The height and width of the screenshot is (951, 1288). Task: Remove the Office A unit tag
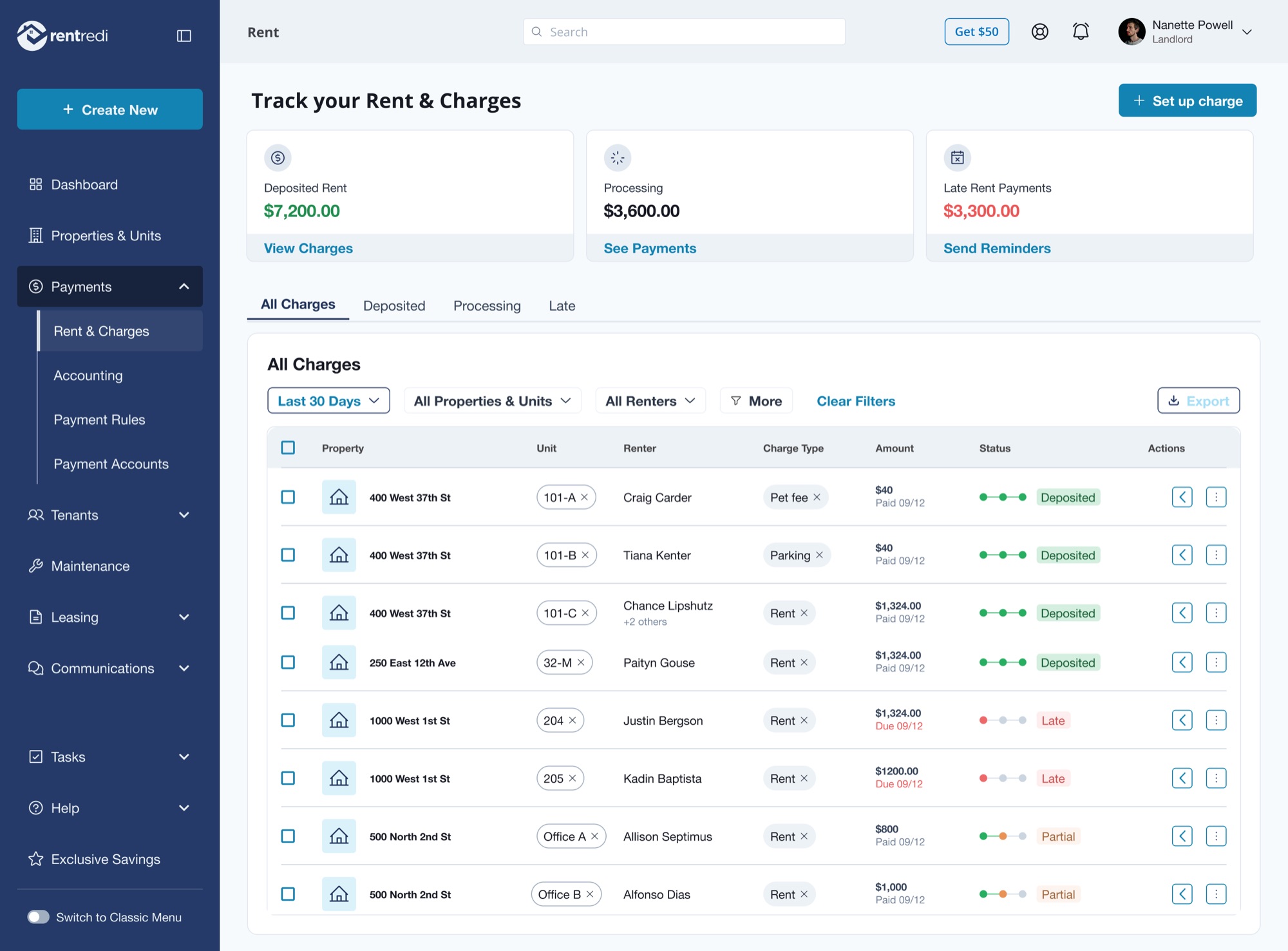594,836
